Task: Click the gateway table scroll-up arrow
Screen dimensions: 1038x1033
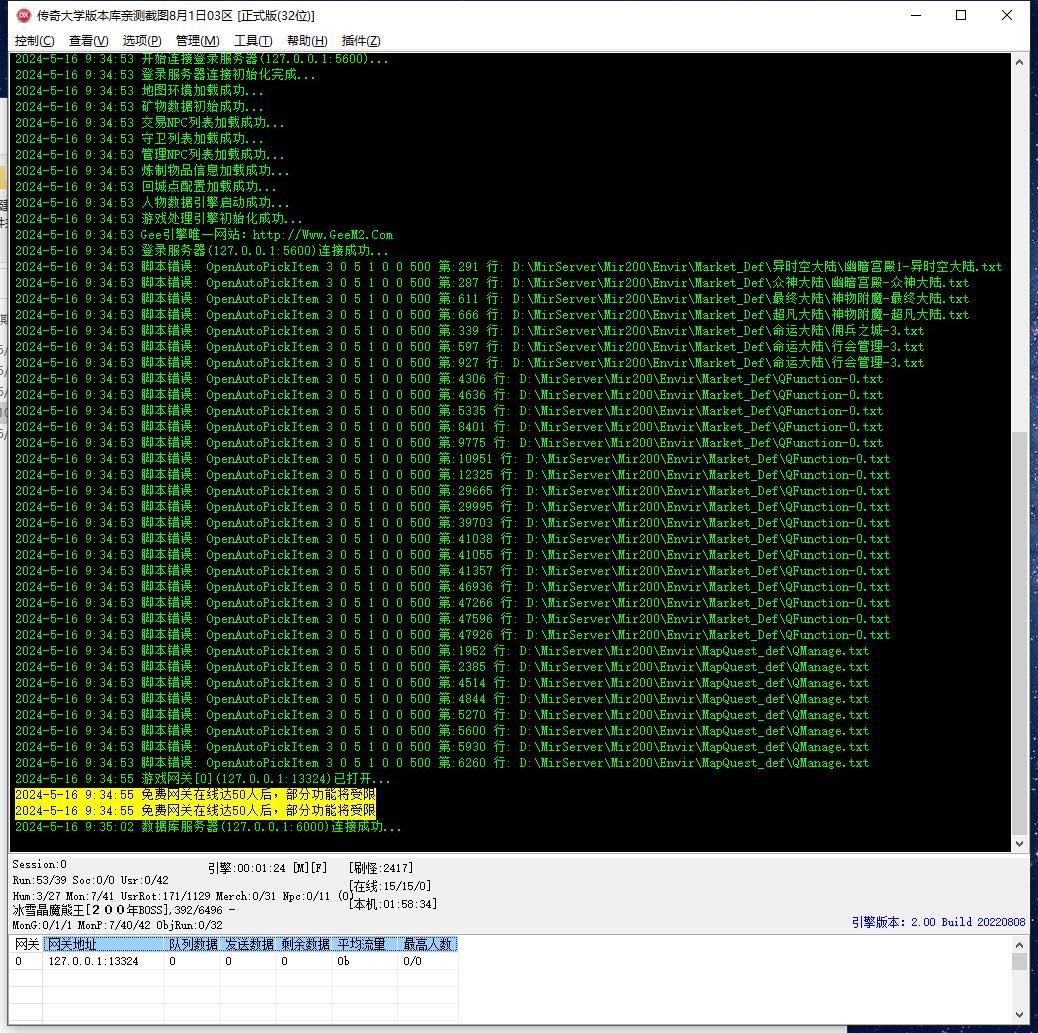Action: 1019,945
